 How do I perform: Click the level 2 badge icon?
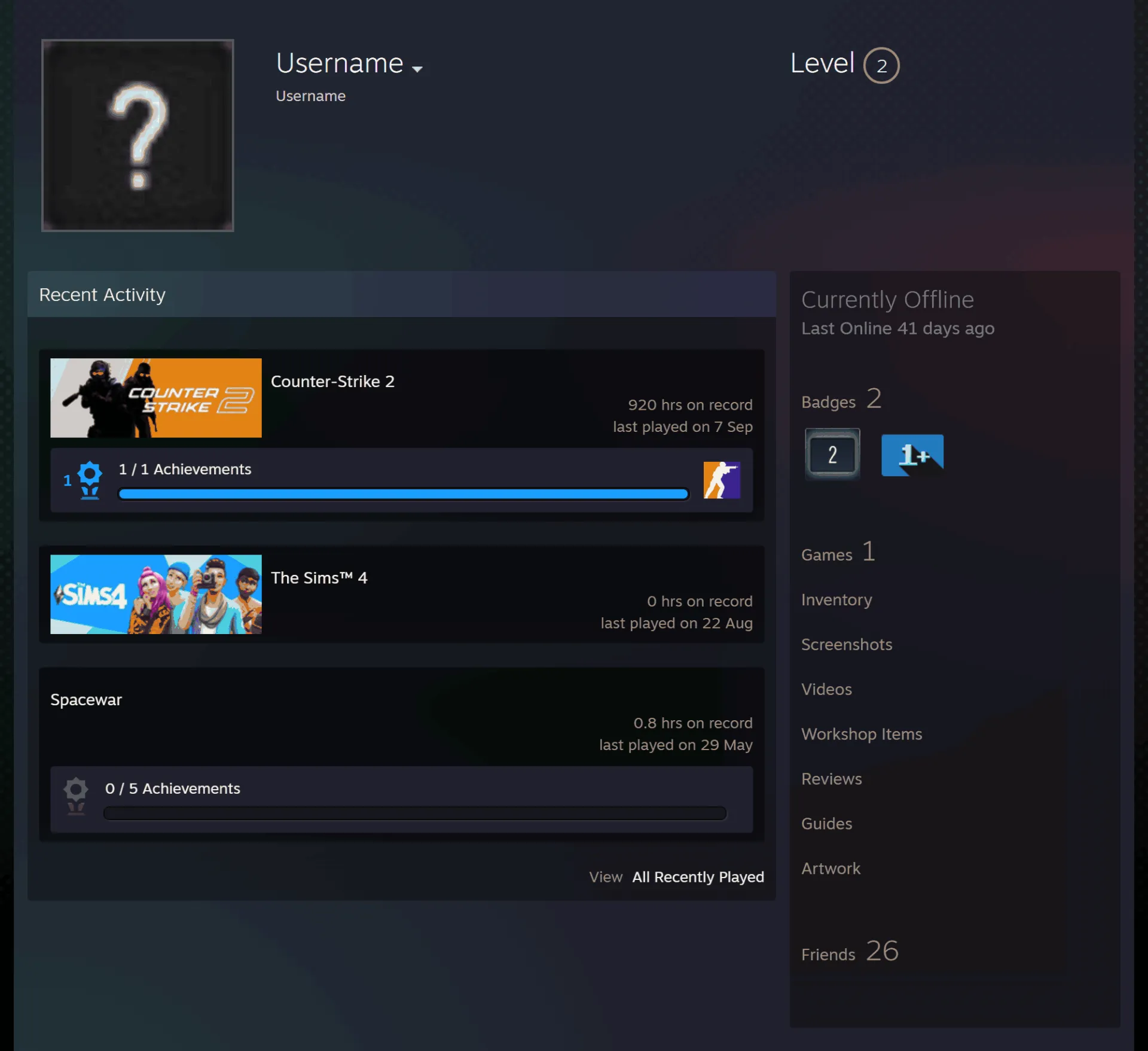pos(832,455)
